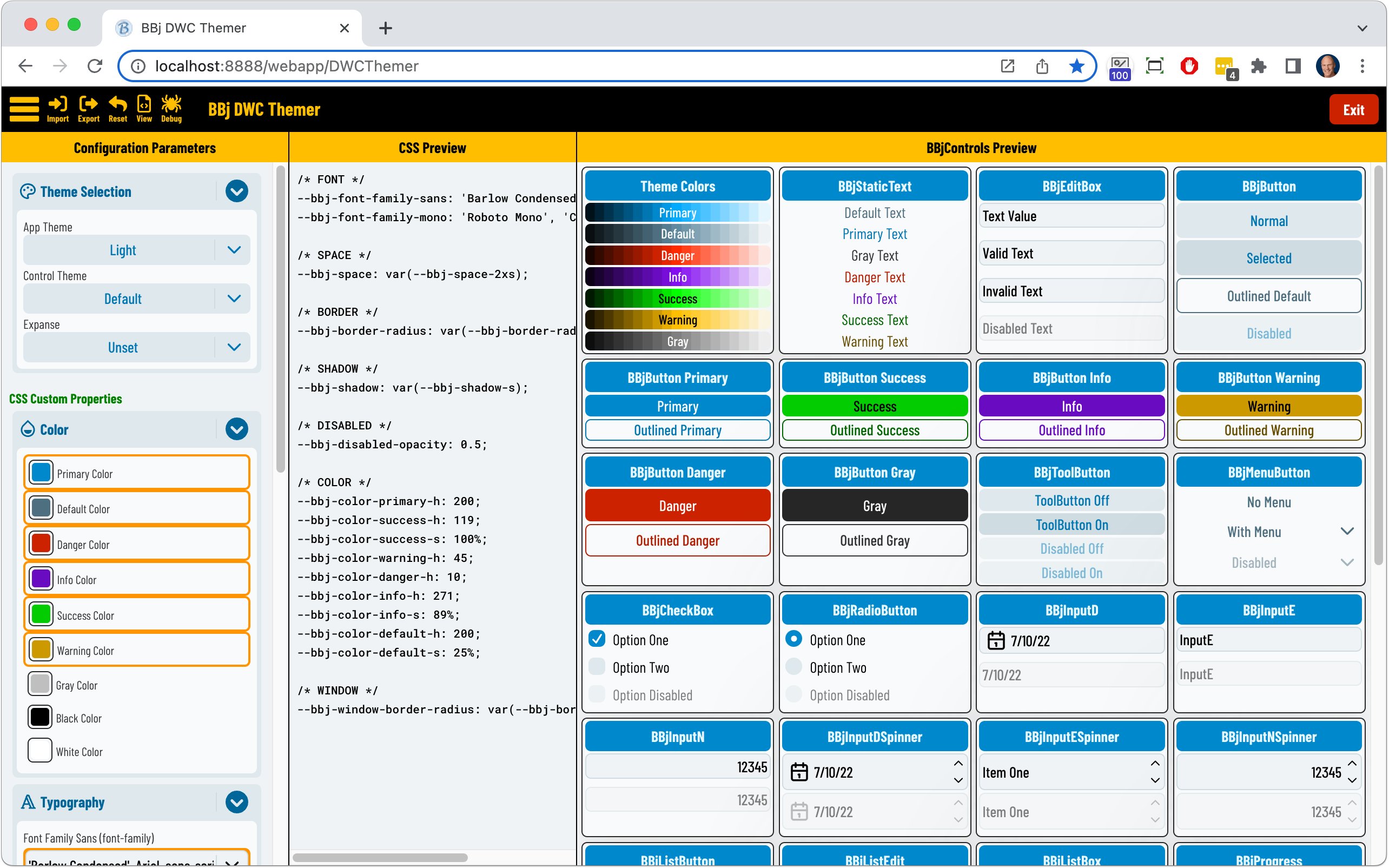Open the Primary Color swatch

tap(41, 473)
